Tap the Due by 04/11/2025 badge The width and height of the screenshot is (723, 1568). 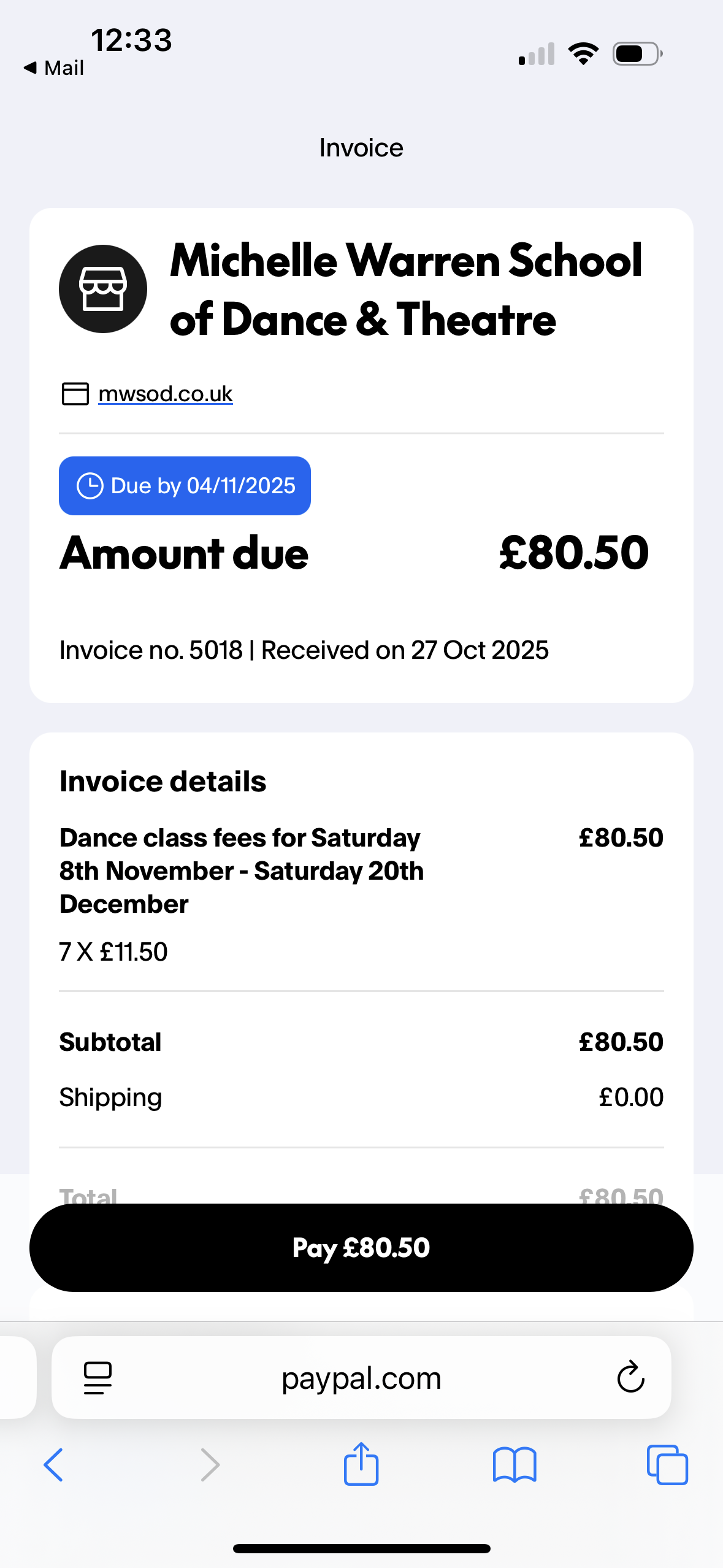185,486
